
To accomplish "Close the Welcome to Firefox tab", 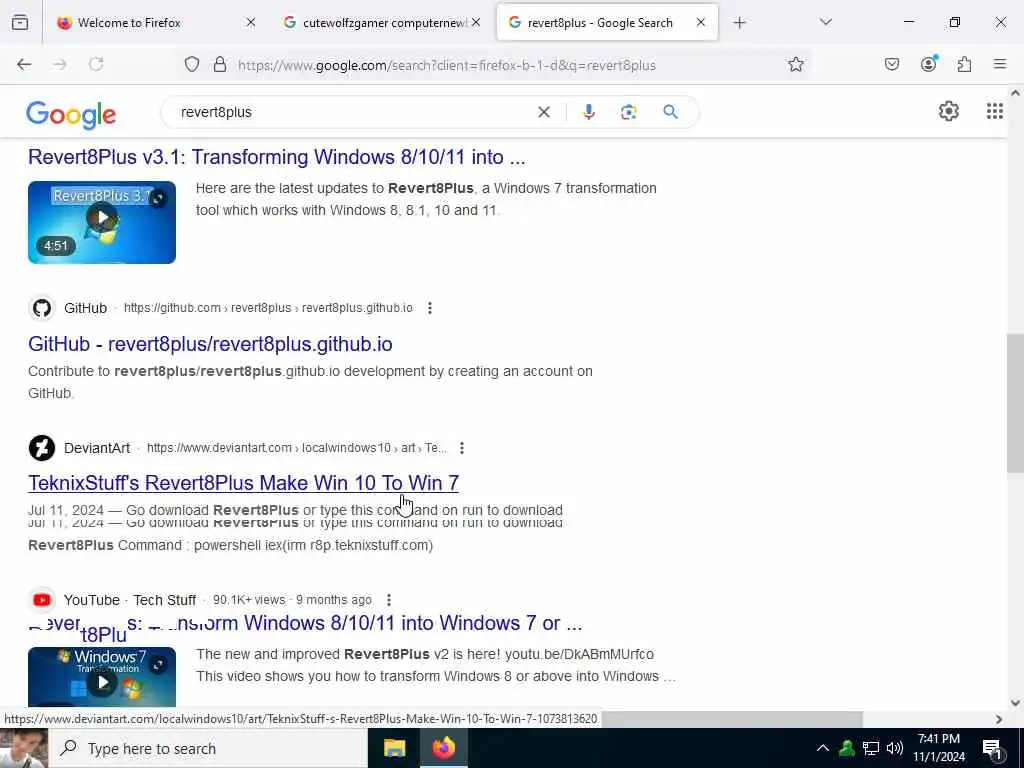I will (251, 22).
